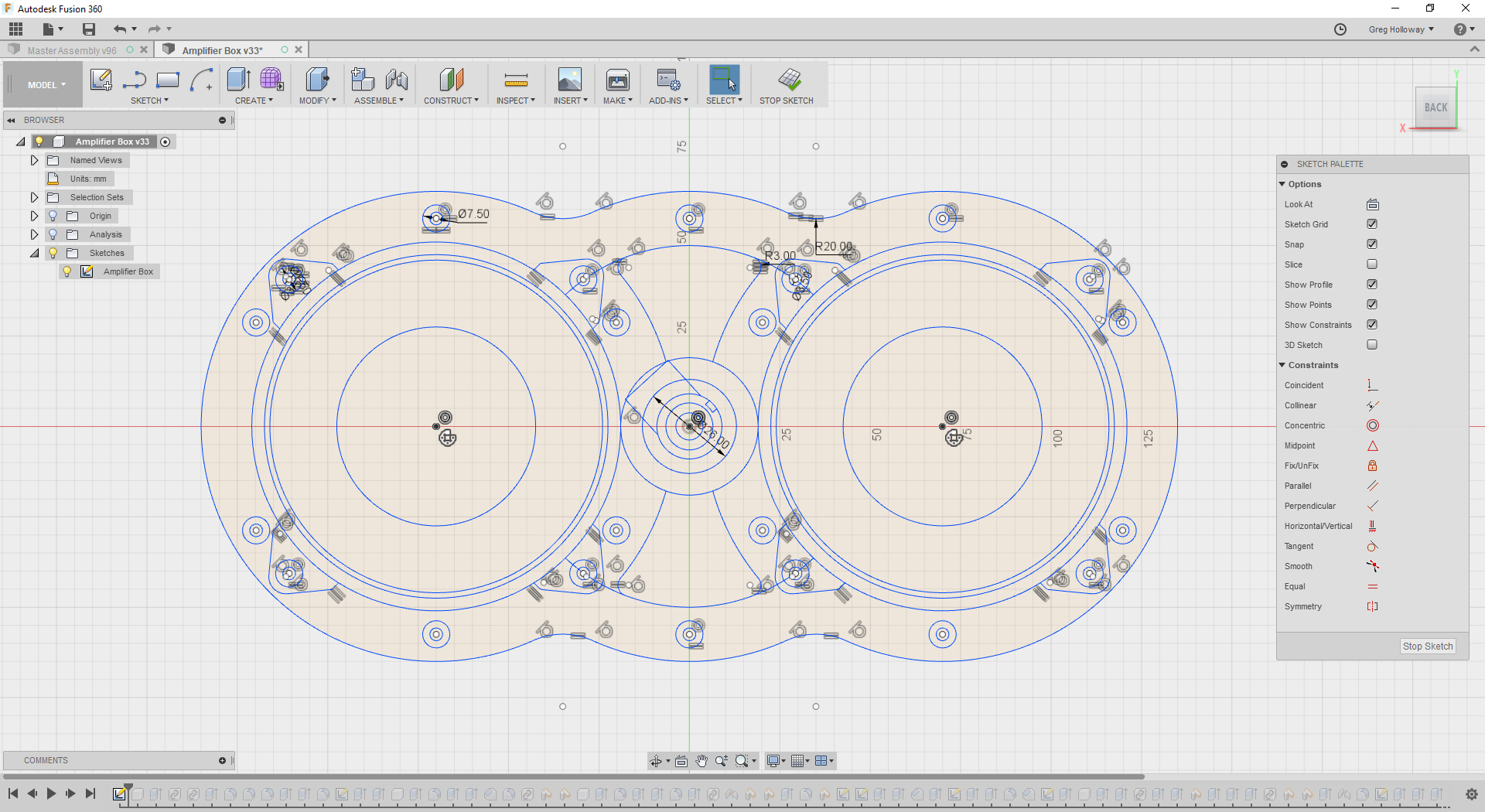
Task: Disable the Sketch Grid option
Action: (x=1373, y=224)
